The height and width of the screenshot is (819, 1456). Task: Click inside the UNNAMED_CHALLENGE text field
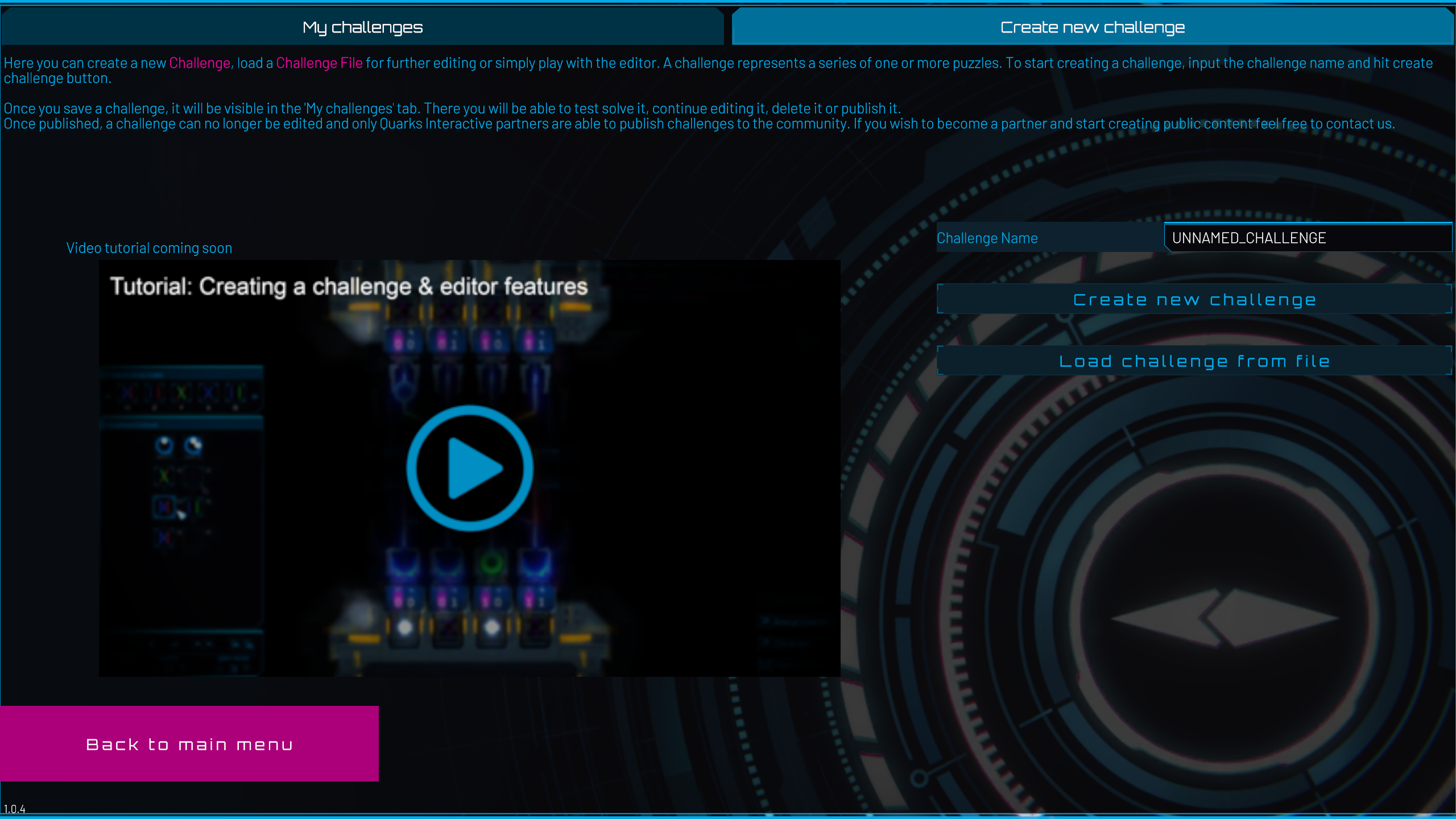(1307, 238)
